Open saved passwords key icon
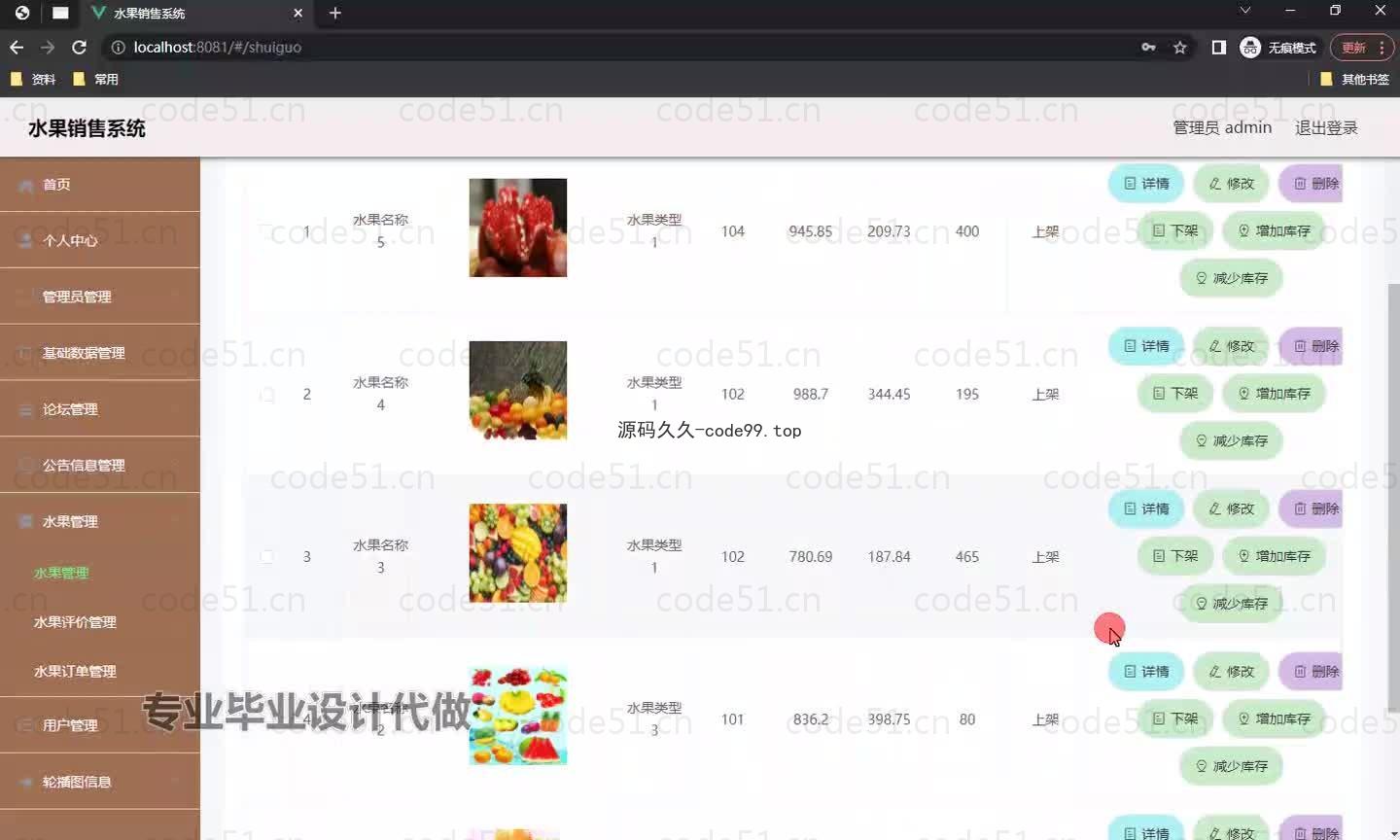 [1149, 47]
